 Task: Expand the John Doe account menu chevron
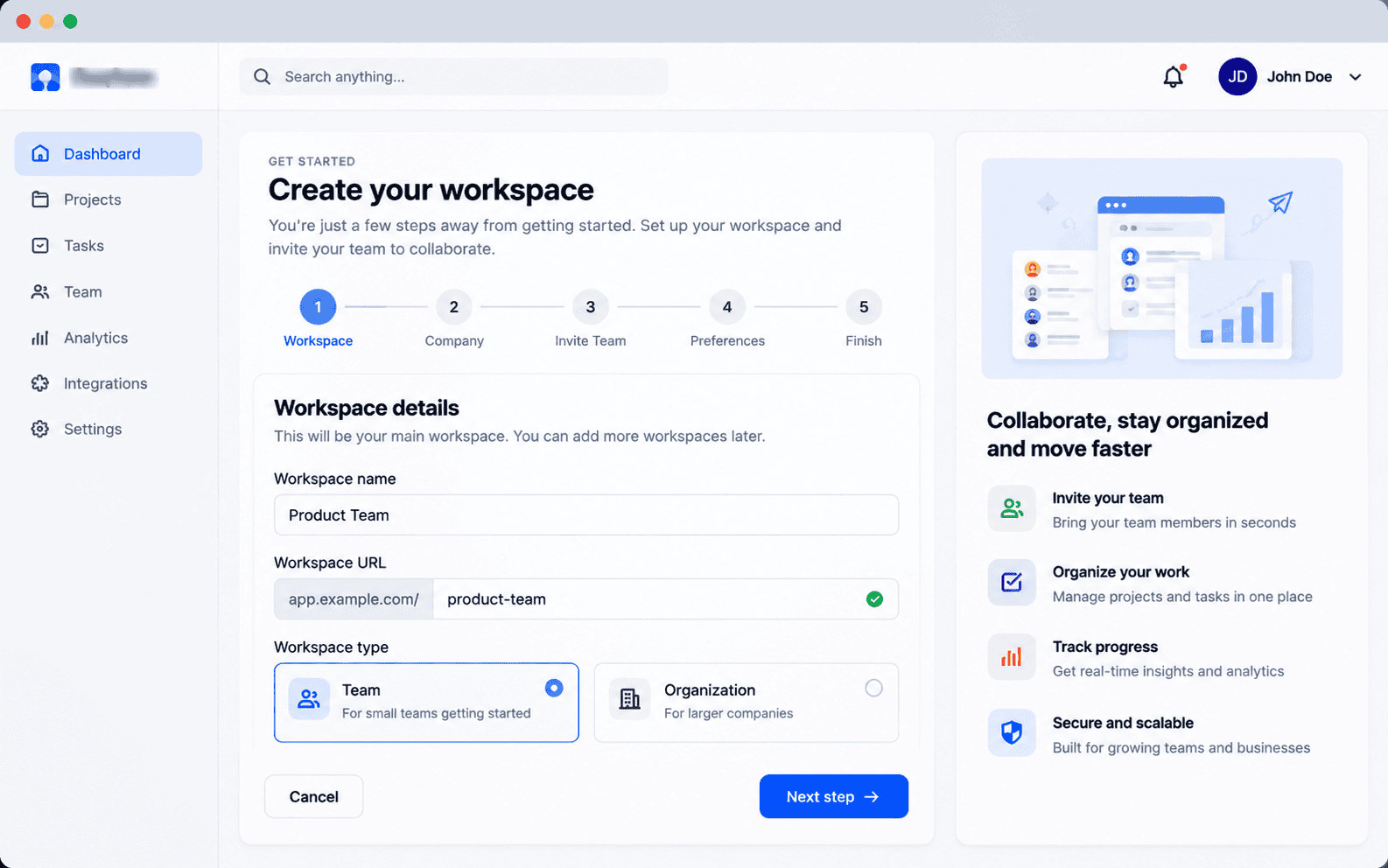(1356, 77)
